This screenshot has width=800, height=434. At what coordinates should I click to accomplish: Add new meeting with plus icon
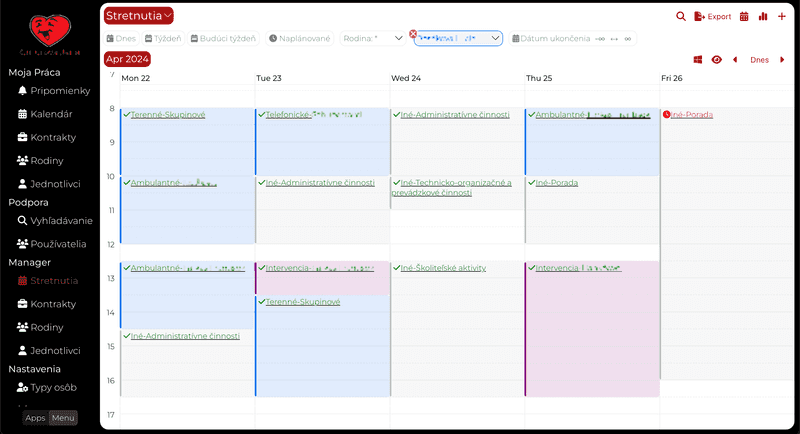[x=782, y=16]
